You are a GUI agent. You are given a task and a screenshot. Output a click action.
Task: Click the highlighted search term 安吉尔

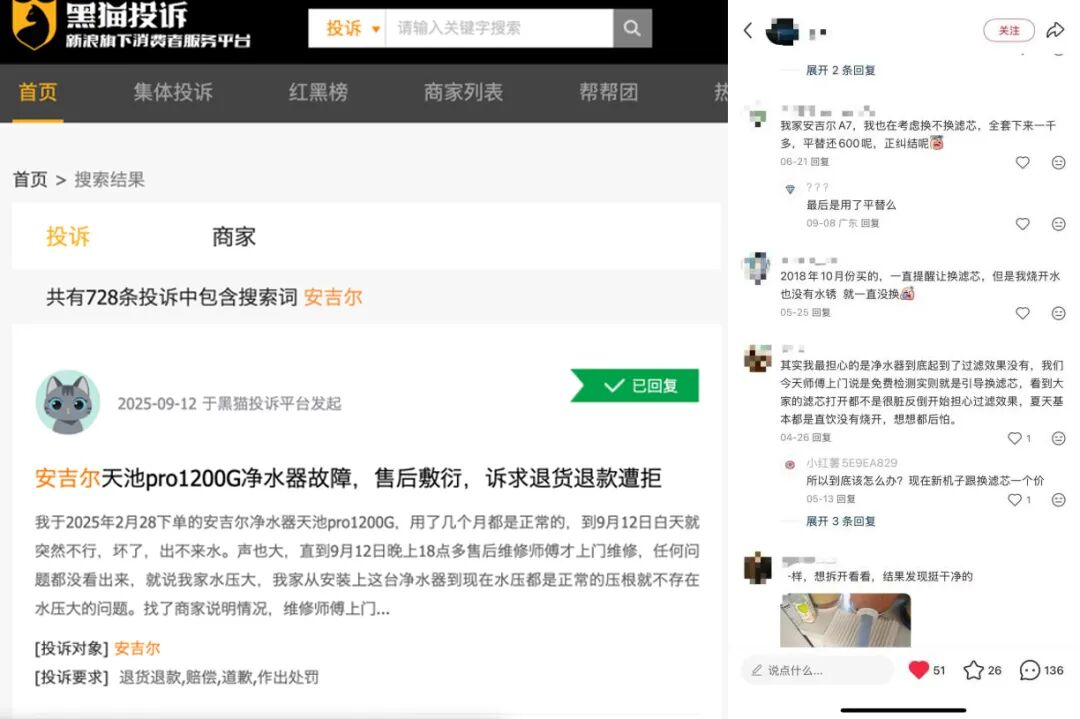click(333, 298)
